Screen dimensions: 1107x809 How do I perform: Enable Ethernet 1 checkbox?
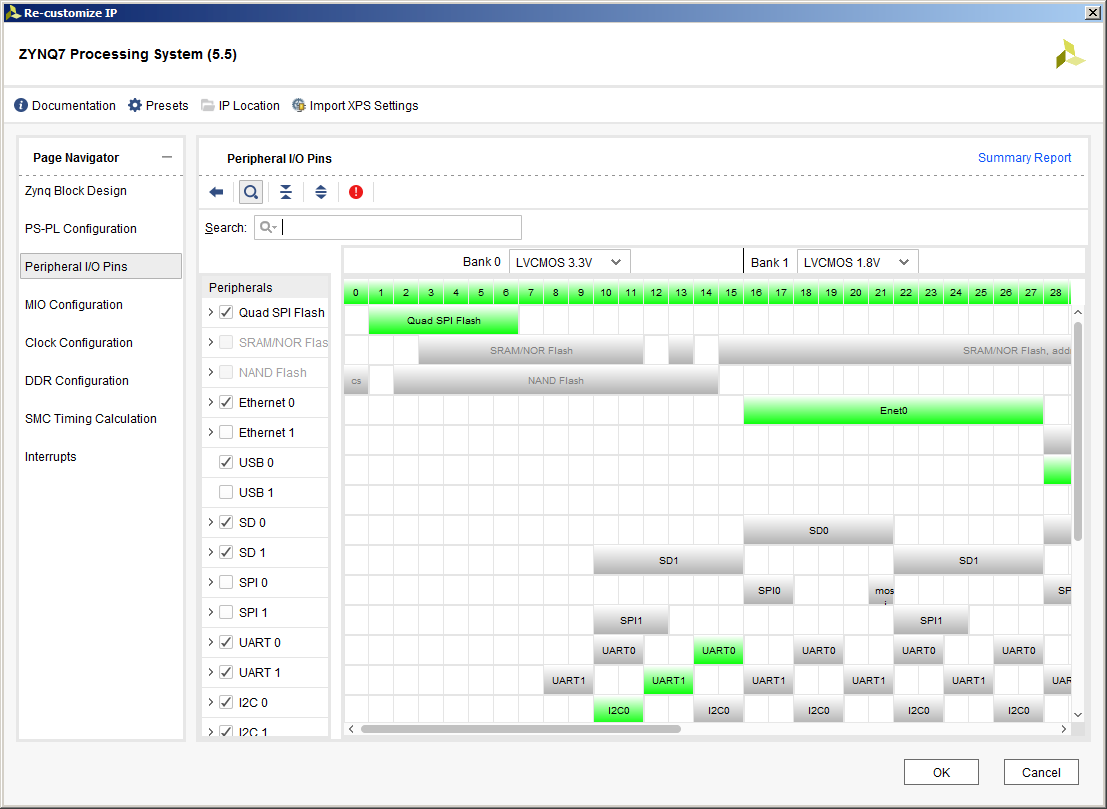pyautogui.click(x=226, y=432)
